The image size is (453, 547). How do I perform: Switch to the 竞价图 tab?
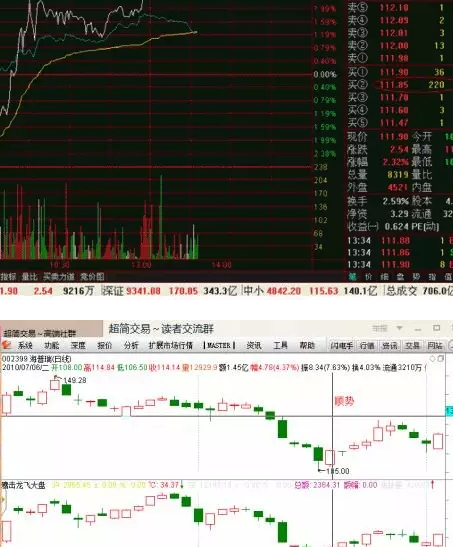[x=92, y=277]
